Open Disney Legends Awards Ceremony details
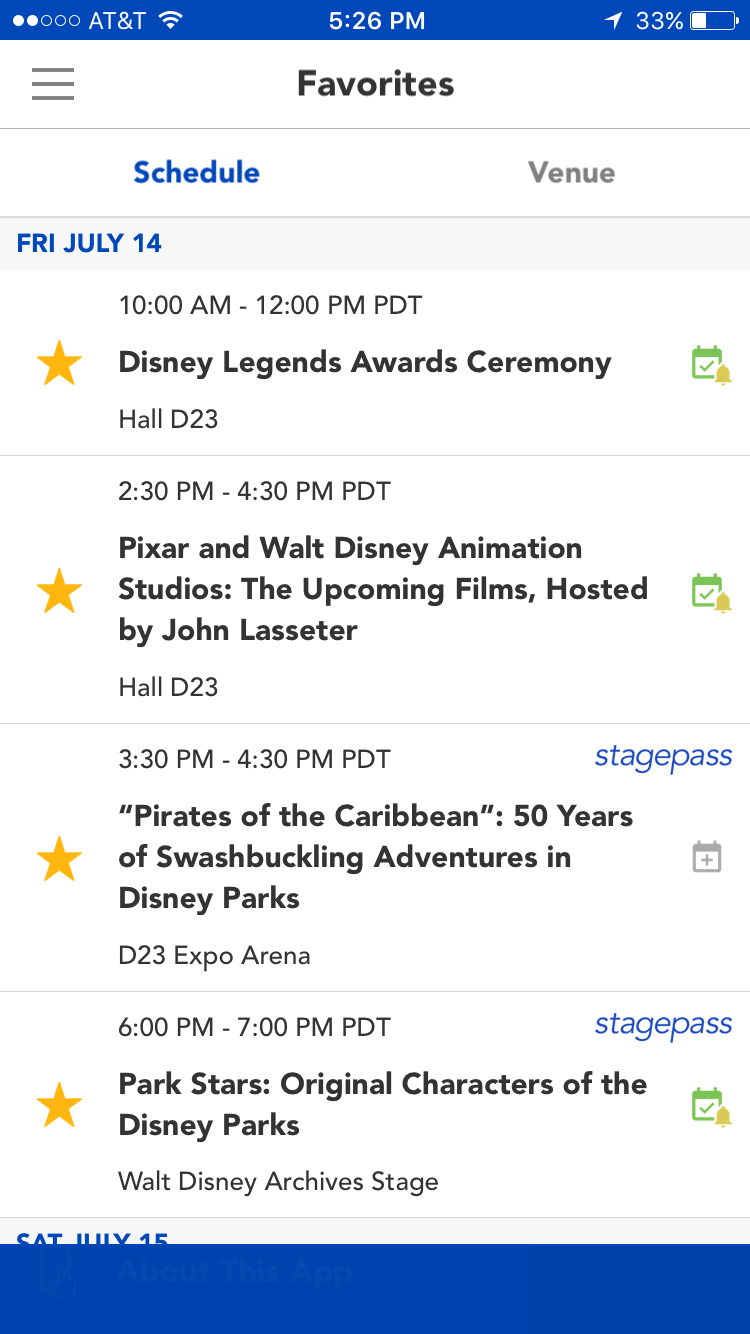This screenshot has width=750, height=1334. (x=365, y=363)
